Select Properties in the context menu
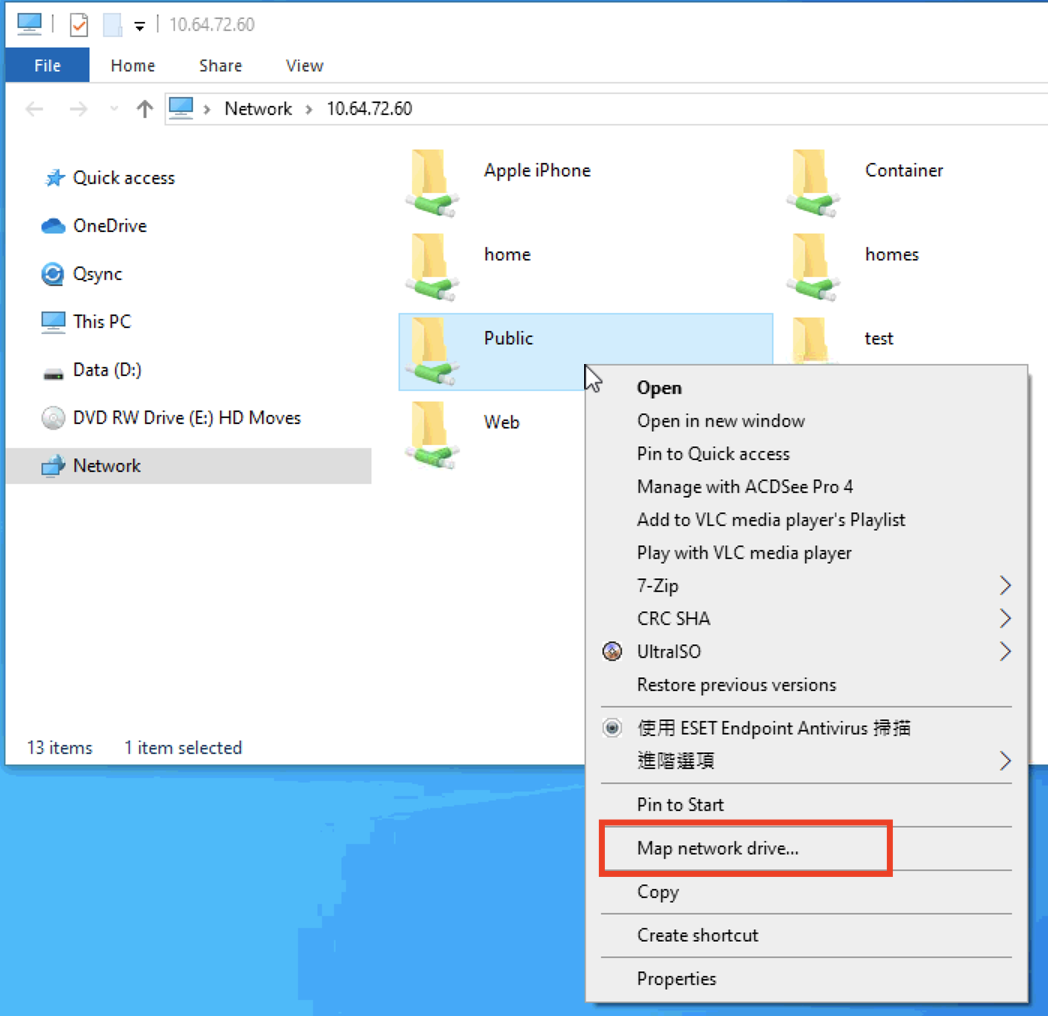 click(676, 979)
